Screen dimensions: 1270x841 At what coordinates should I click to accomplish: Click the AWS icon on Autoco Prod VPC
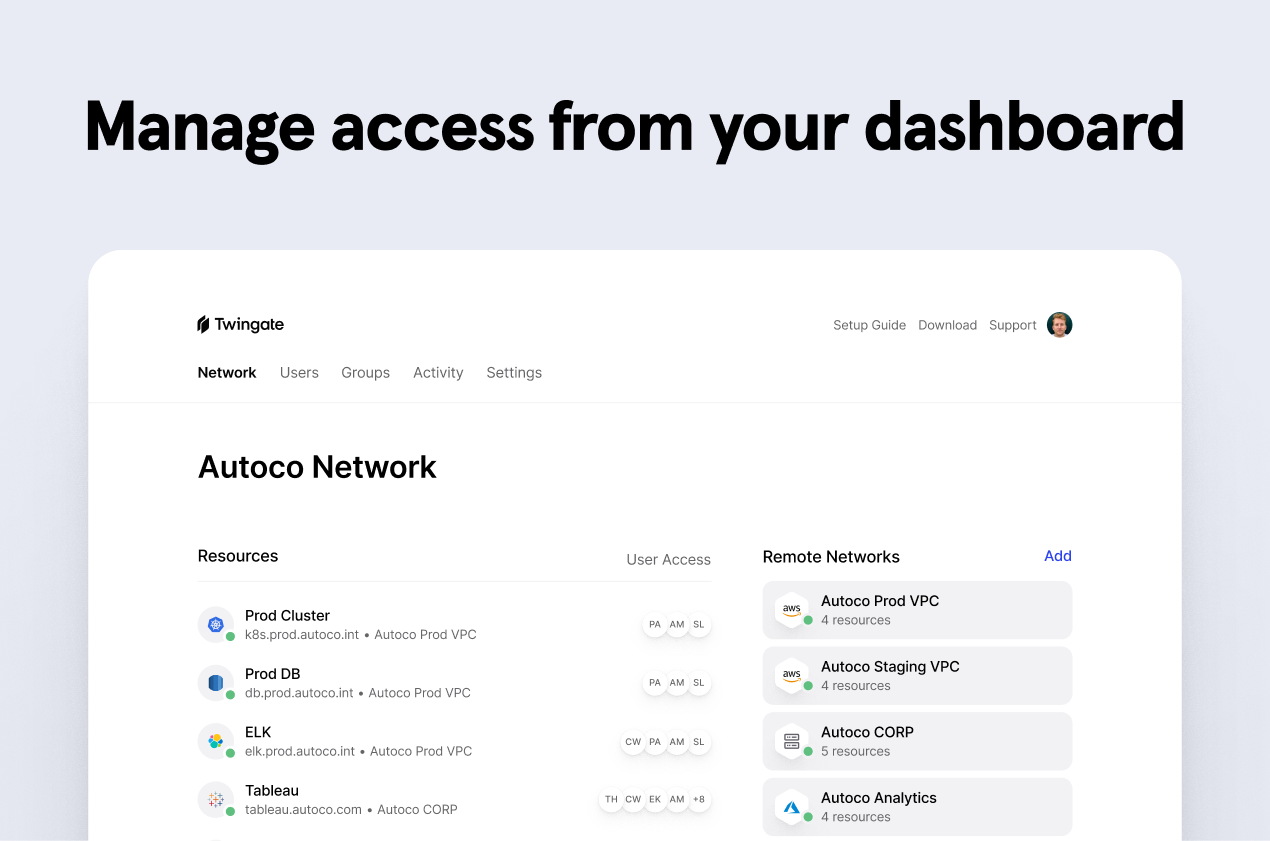click(x=789, y=609)
